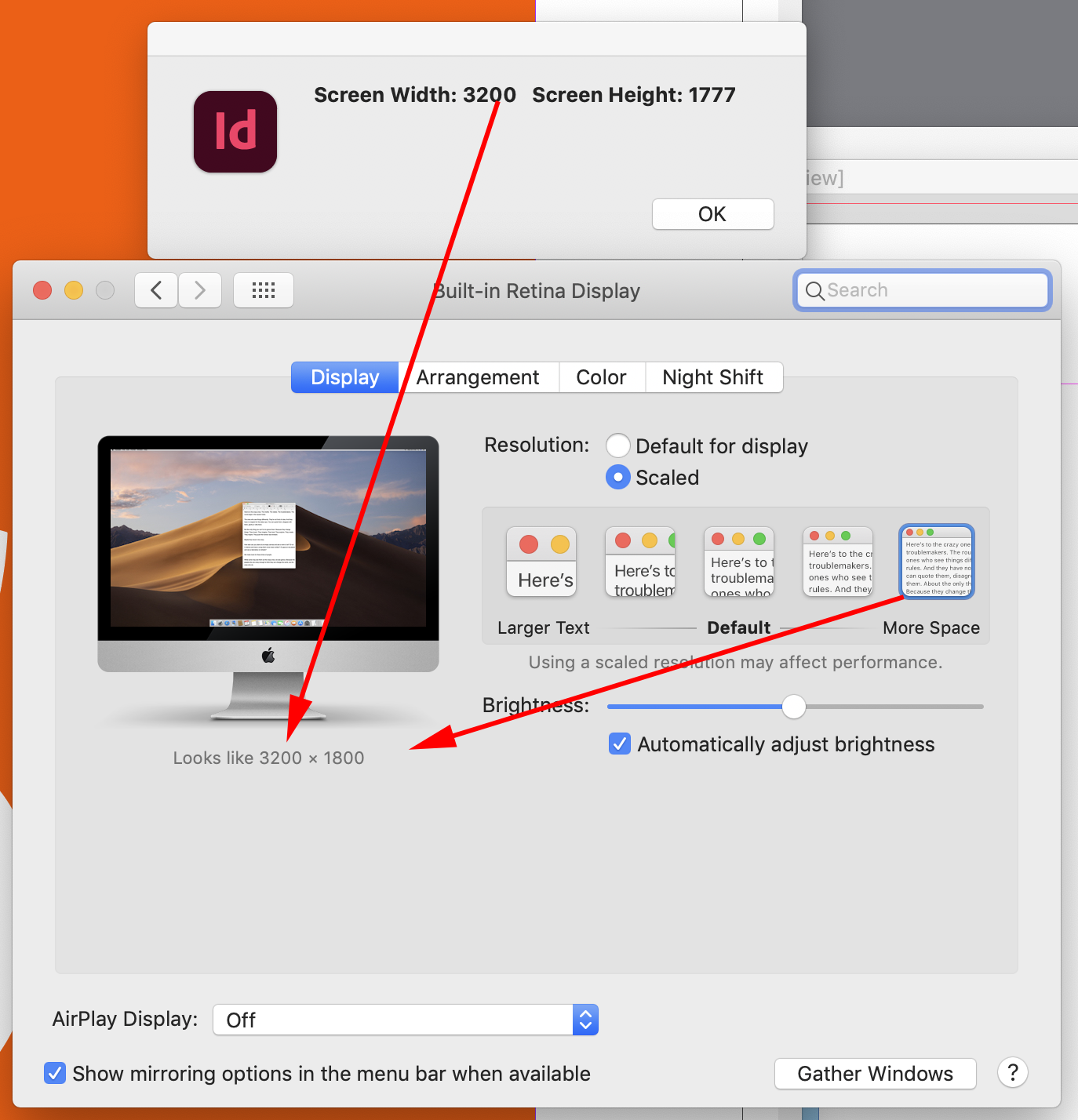1078x1120 pixels.
Task: Select the Scaled radio button
Action: click(618, 477)
